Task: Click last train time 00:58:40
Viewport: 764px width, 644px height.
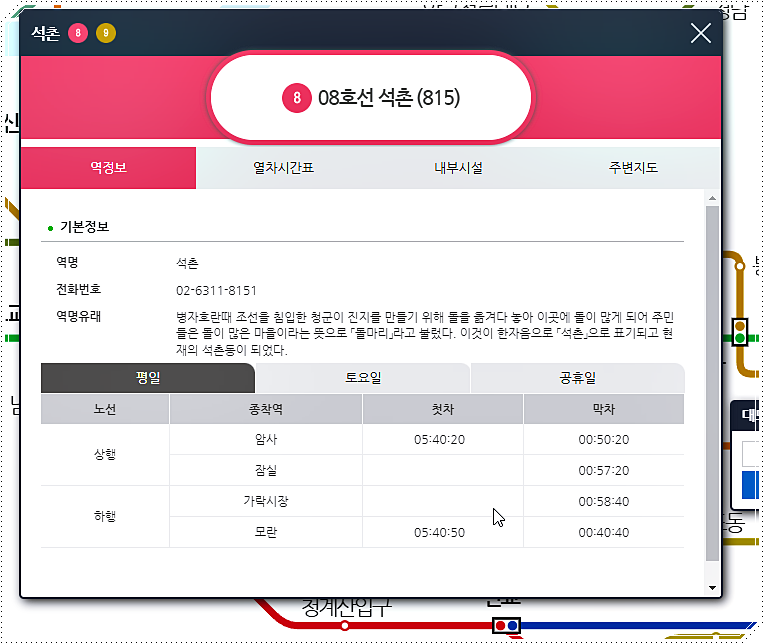Action: tap(604, 501)
